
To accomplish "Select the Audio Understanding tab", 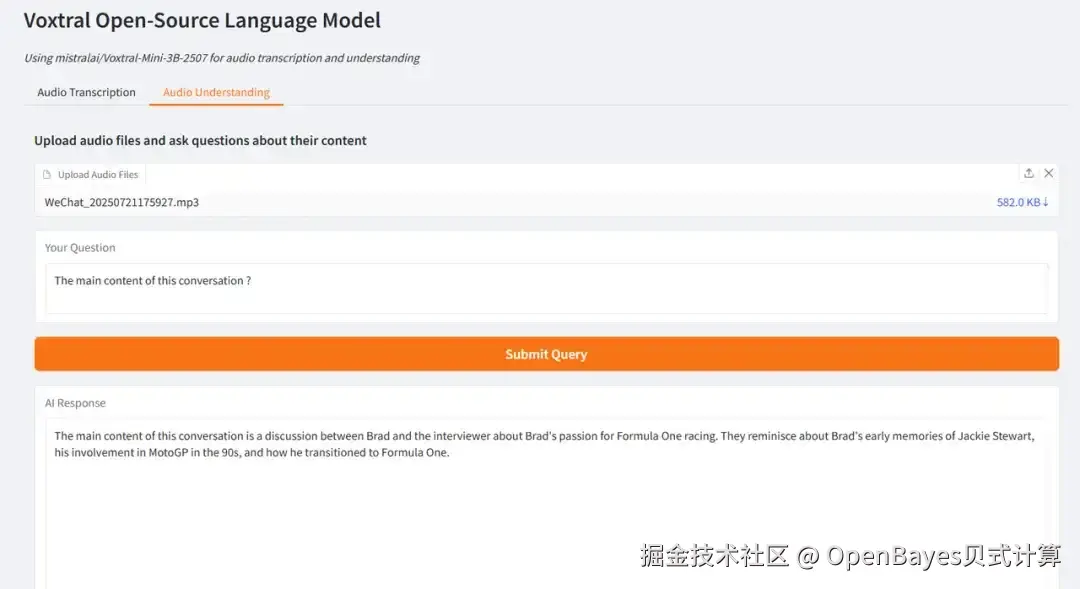I will pos(216,92).
